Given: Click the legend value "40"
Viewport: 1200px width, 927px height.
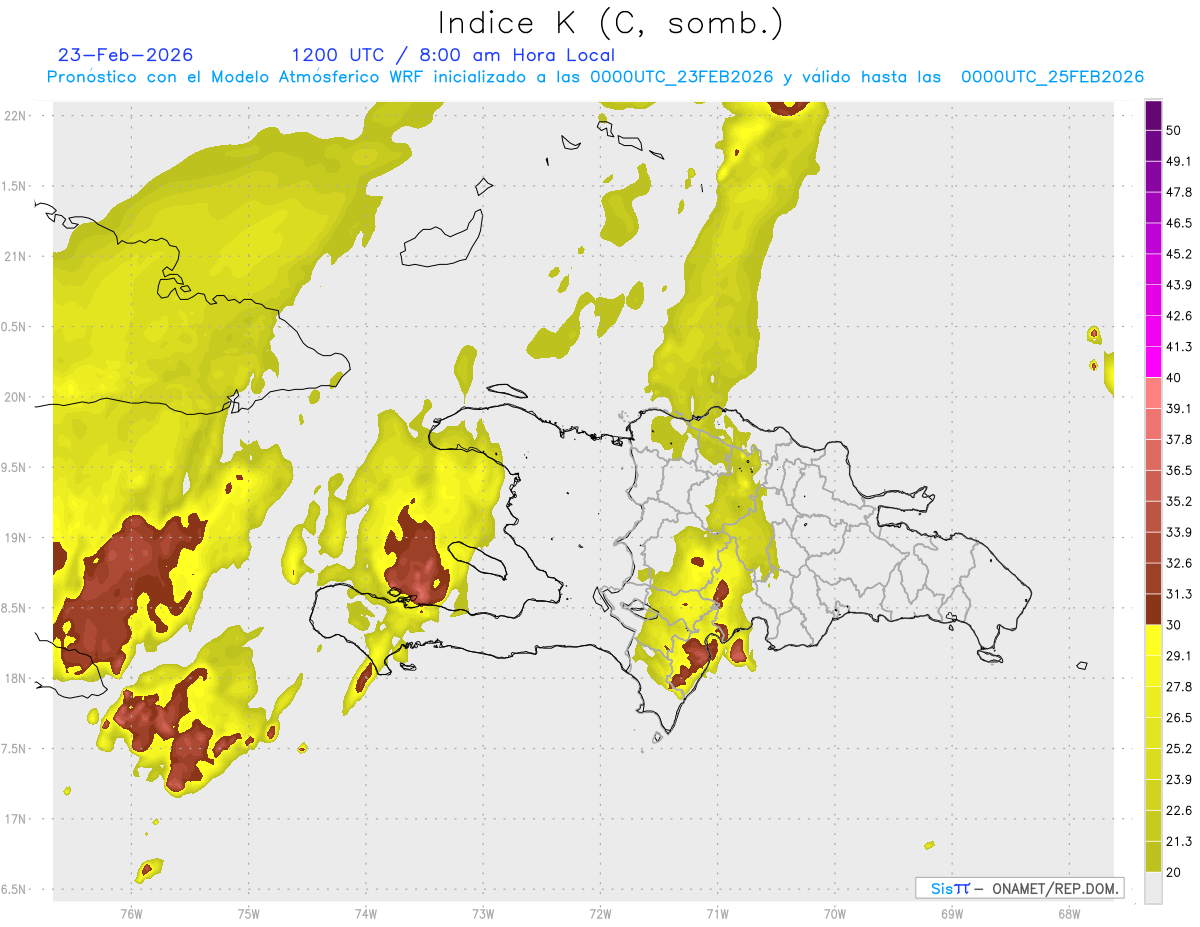Looking at the screenshot, I should 1174,378.
